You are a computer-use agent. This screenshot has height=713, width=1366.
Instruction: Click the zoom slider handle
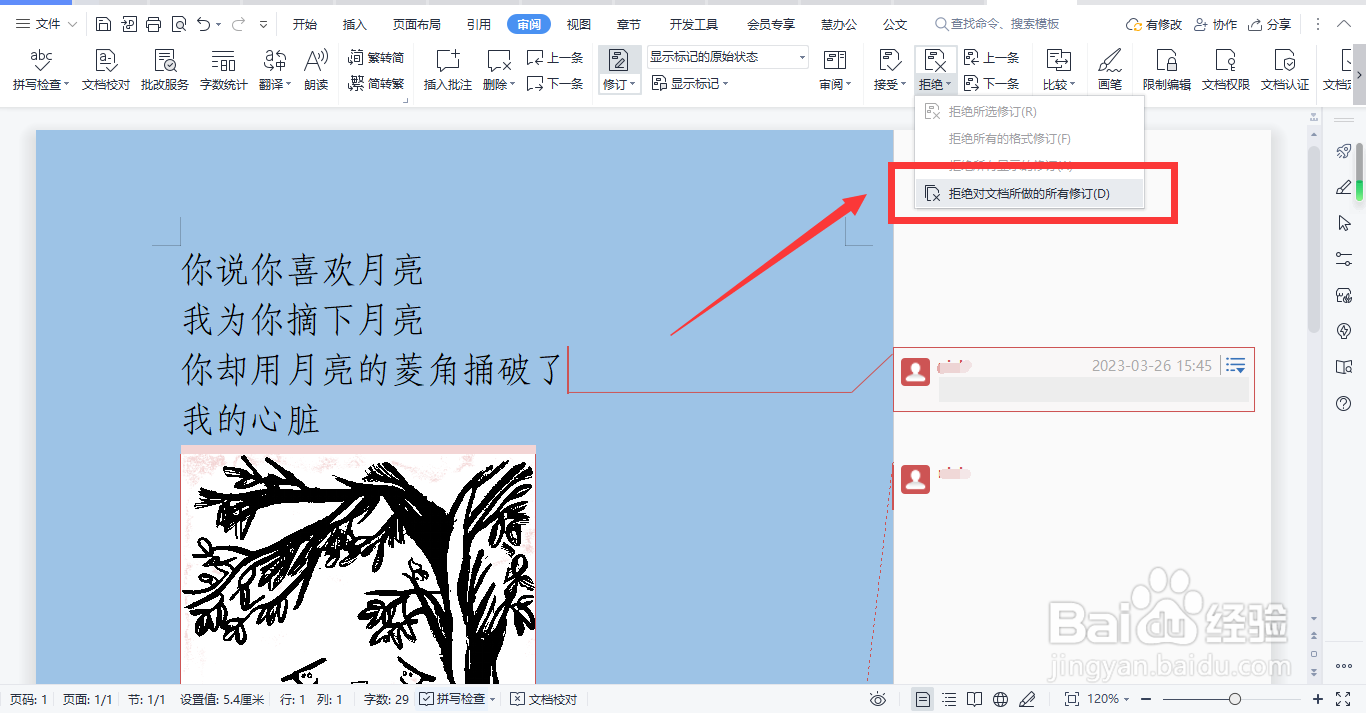pos(1235,699)
